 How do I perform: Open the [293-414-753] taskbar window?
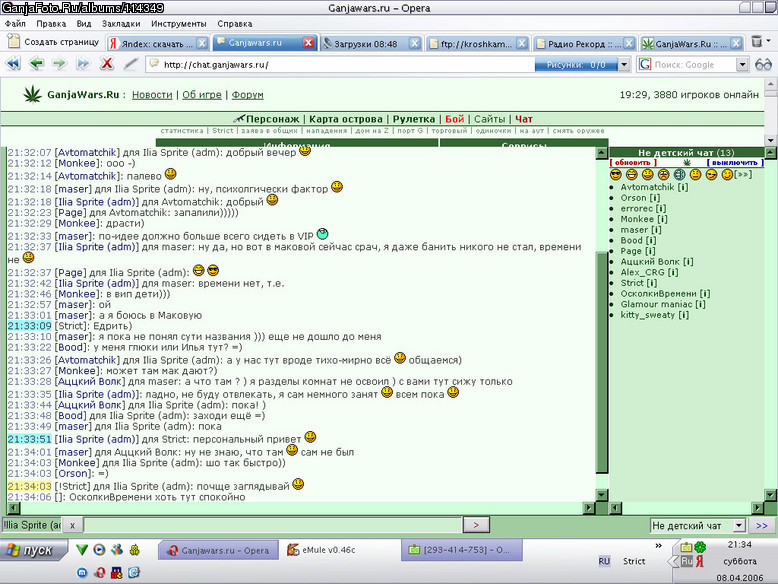(461, 550)
